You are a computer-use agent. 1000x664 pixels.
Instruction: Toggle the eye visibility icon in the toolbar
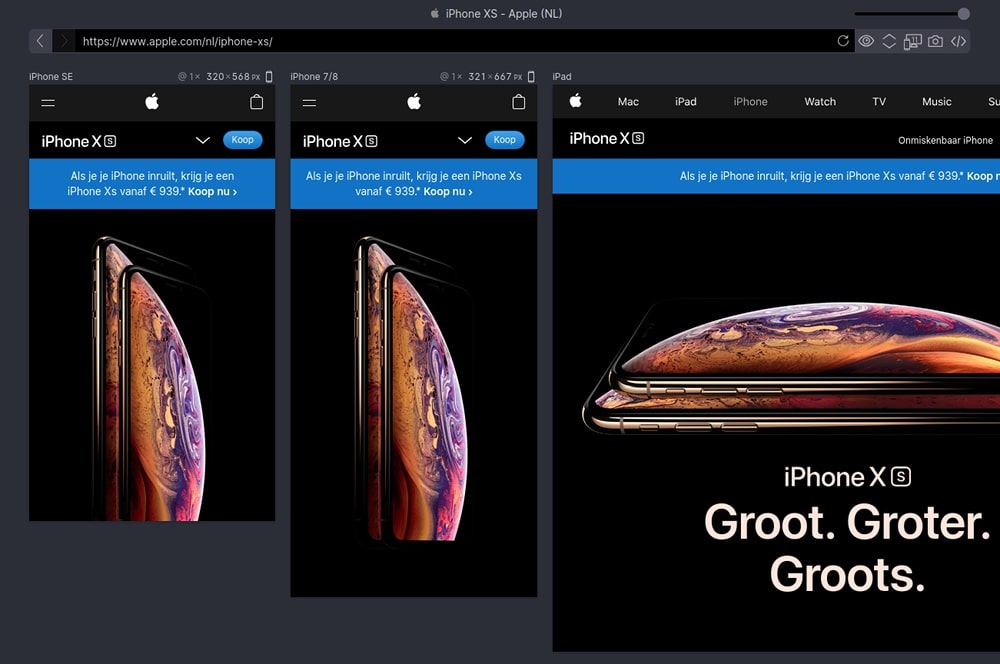865,41
